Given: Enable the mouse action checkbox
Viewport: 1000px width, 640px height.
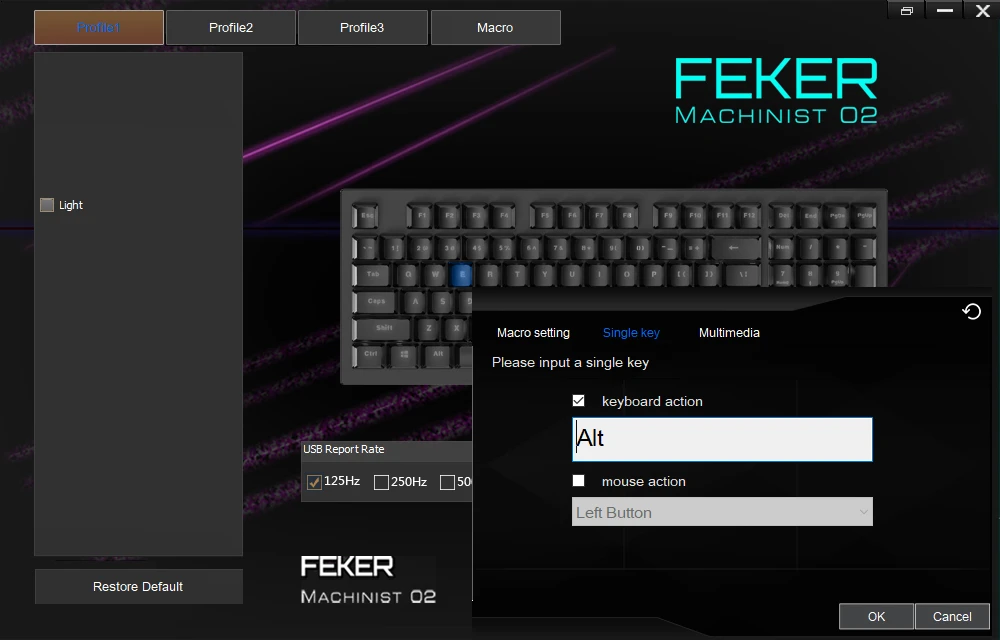Looking at the screenshot, I should (578, 481).
